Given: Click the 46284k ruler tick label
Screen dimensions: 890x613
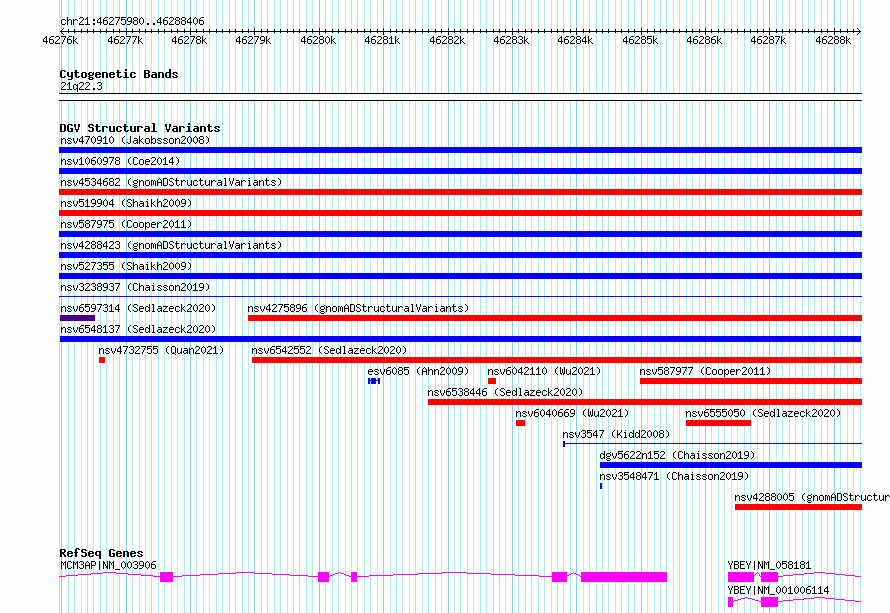Looking at the screenshot, I should (575, 40).
